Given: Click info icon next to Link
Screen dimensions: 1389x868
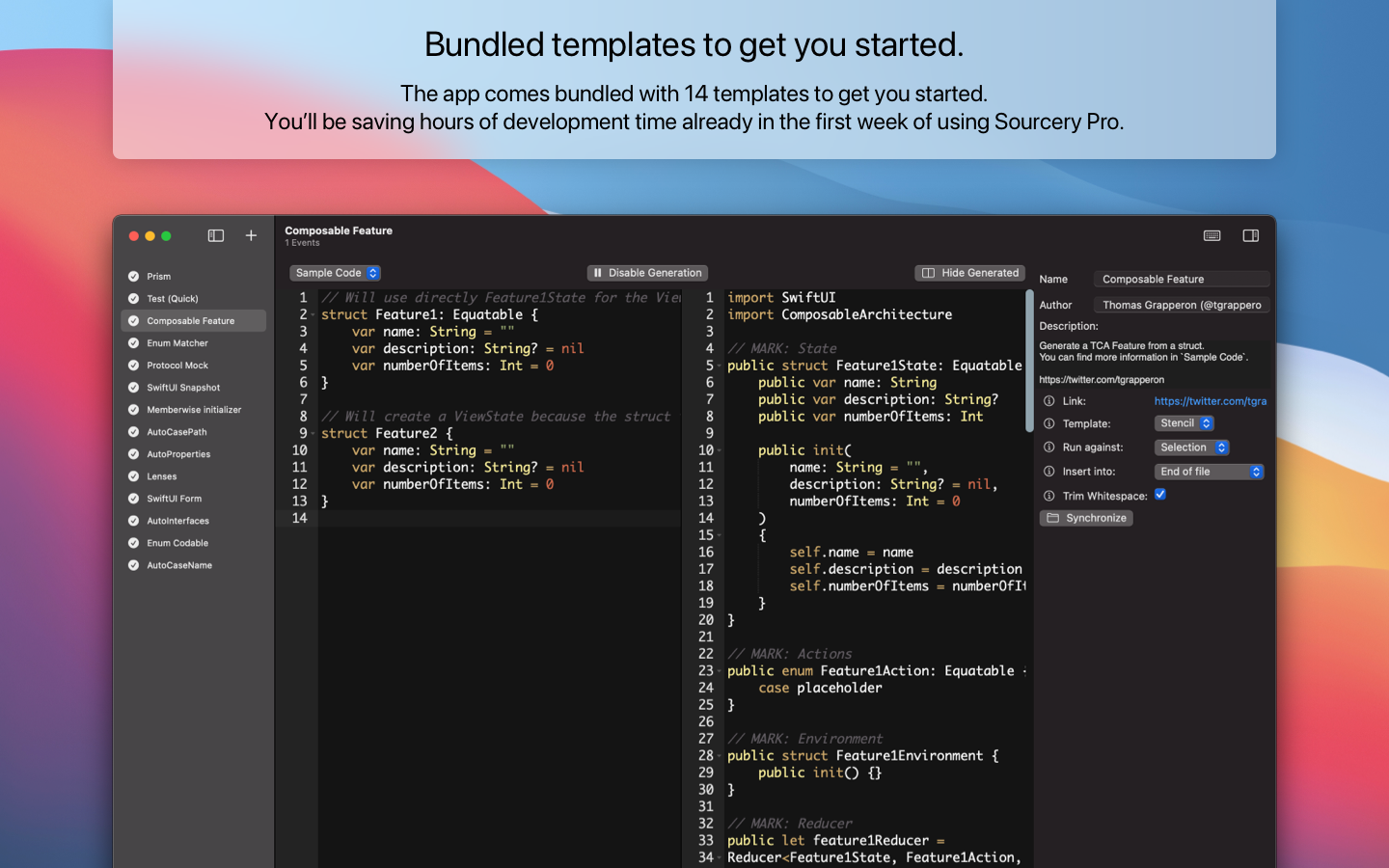Looking at the screenshot, I should pyautogui.click(x=1049, y=401).
